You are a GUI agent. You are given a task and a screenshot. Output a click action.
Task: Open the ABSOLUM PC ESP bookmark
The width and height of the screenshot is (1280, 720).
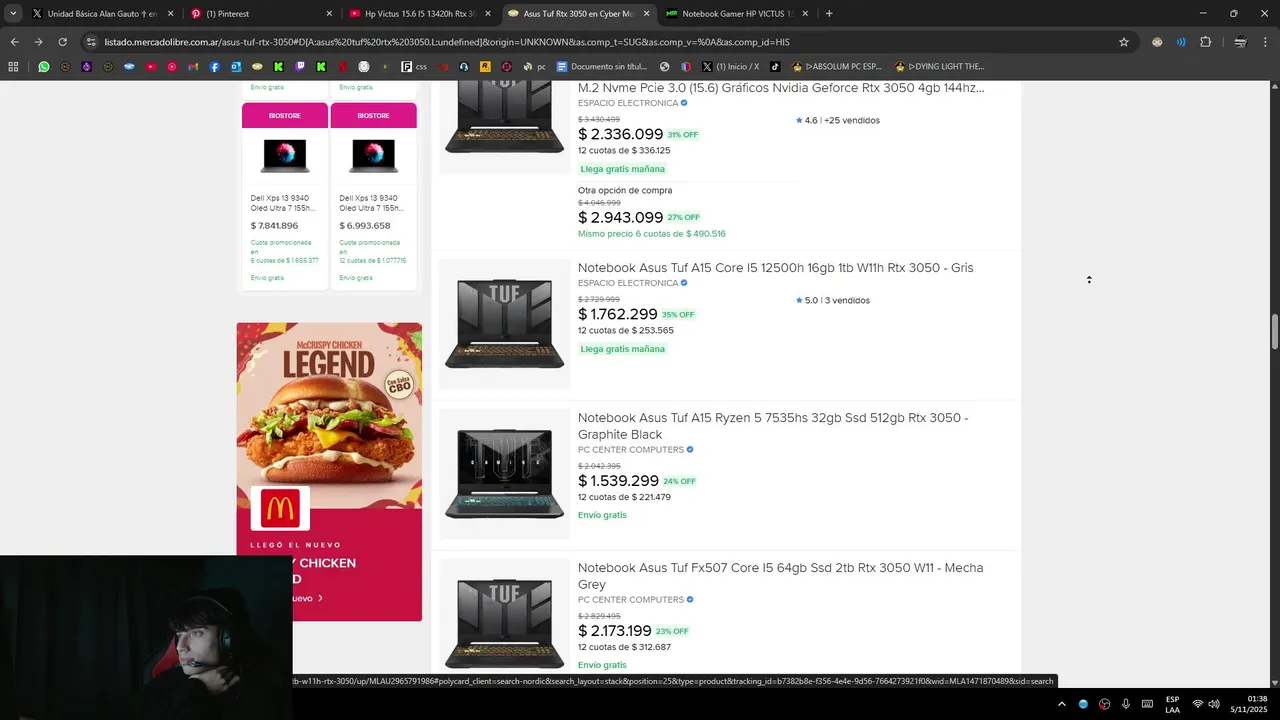click(837, 67)
